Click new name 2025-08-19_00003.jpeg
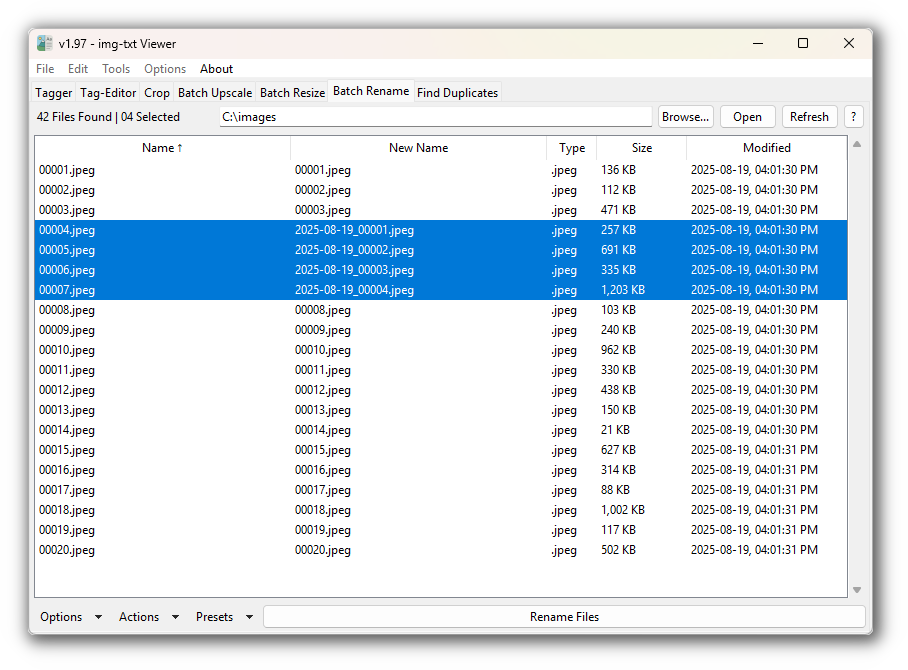This screenshot has height=670, width=908. [354, 270]
